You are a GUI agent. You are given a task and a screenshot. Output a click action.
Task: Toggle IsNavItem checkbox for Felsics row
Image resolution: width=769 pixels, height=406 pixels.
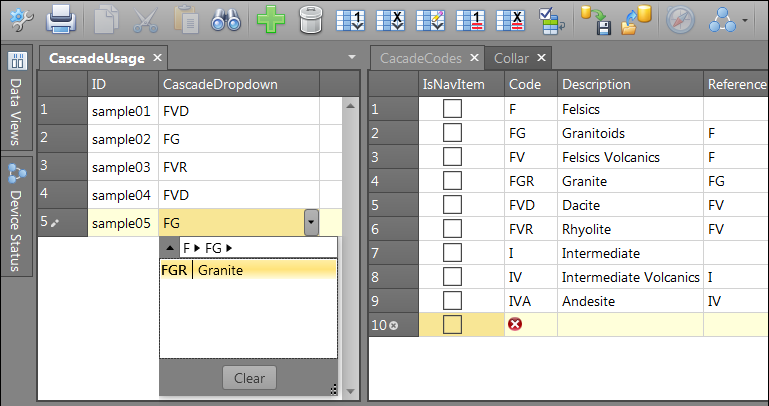(452, 109)
